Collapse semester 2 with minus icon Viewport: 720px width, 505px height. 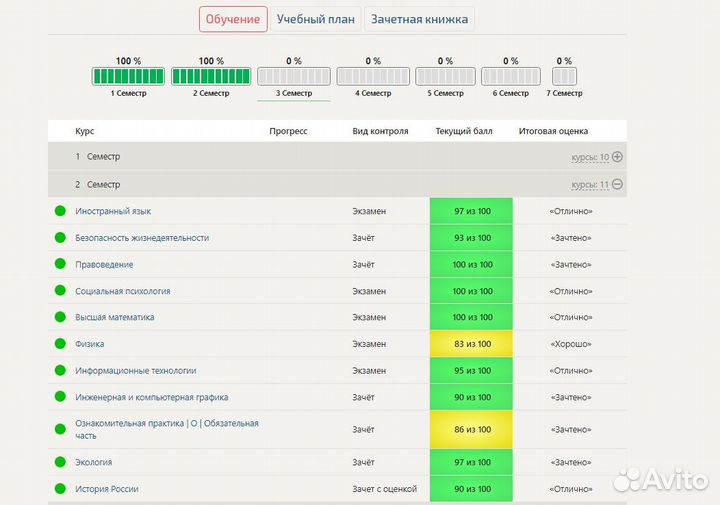[x=617, y=184]
